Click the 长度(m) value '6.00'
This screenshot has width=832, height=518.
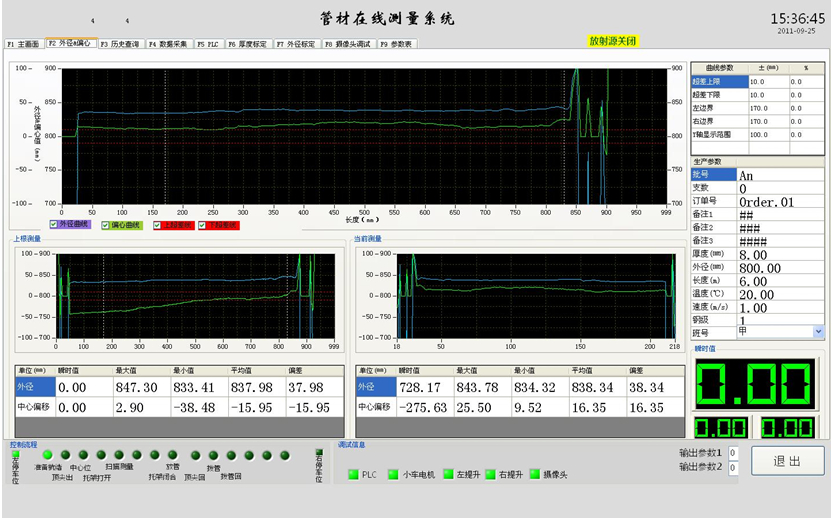pyautogui.click(x=781, y=281)
